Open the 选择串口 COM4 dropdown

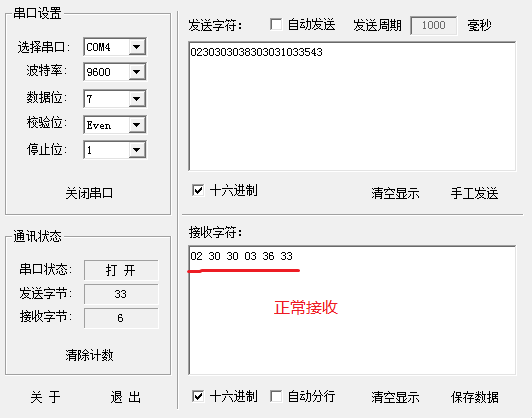tap(115, 46)
